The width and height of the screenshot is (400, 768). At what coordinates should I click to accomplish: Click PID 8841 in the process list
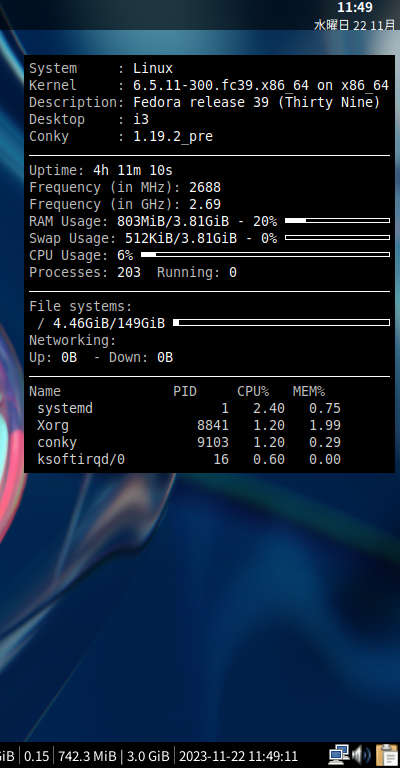[213, 426]
